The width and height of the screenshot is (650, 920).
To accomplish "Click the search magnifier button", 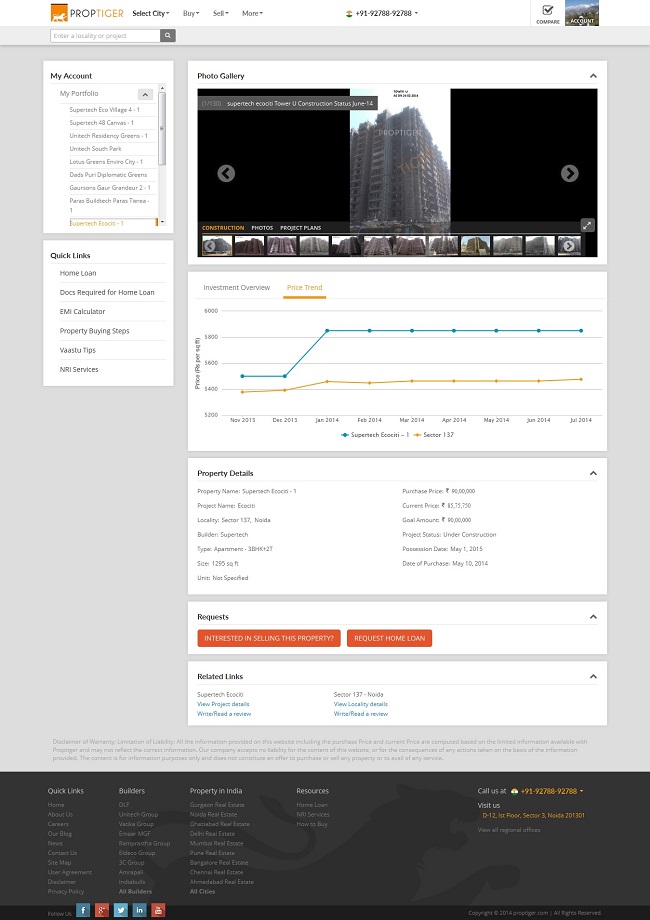I will (168, 36).
